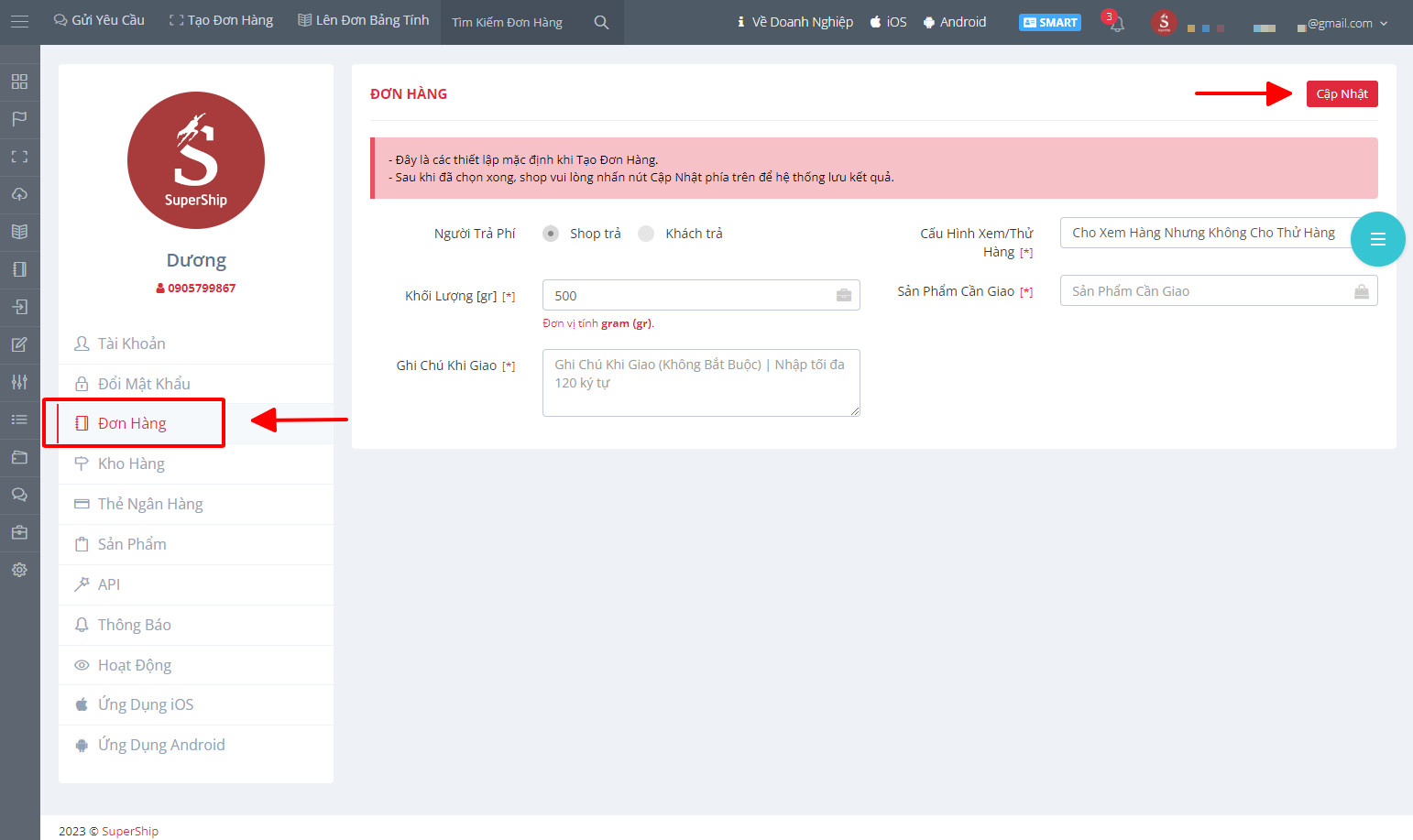The width and height of the screenshot is (1413, 840).
Task: Open the Ứng Dụng iOS section
Action: click(196, 704)
